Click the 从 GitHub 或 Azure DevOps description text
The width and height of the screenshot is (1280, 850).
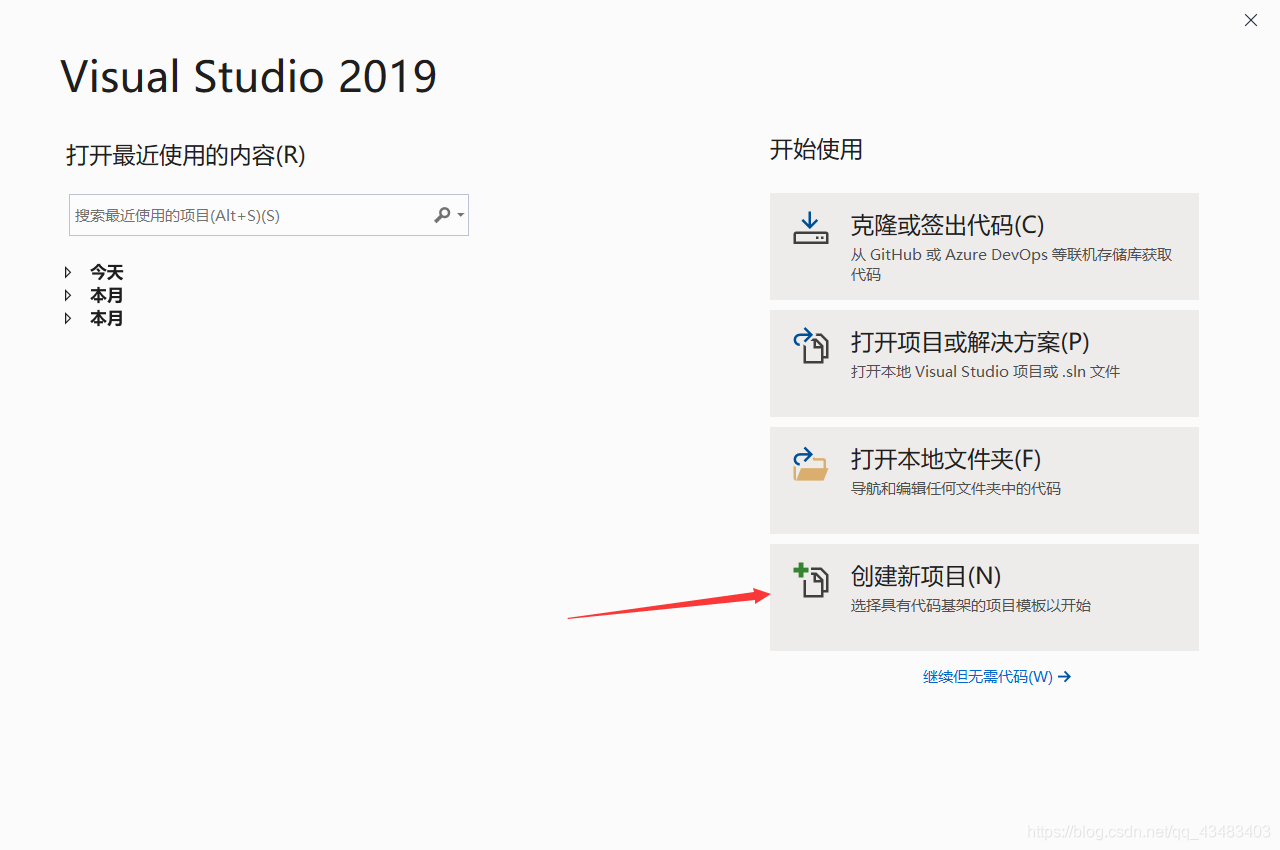1011,264
